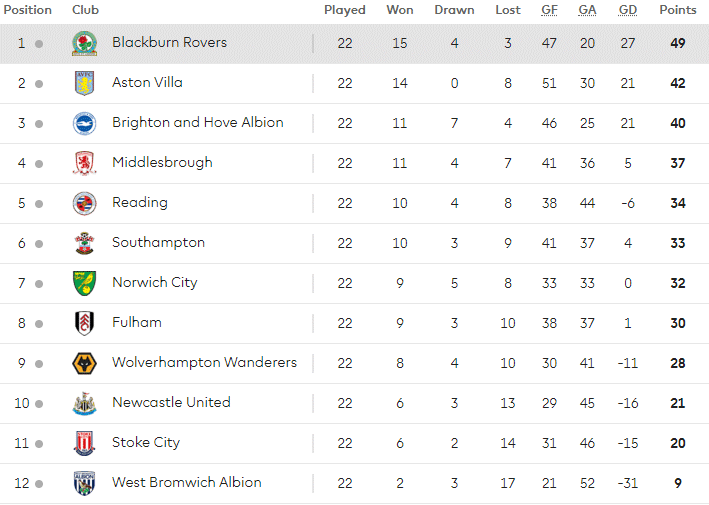Click the Brighton and Hove Albion crest
The height and width of the screenshot is (505, 709).
(85, 123)
